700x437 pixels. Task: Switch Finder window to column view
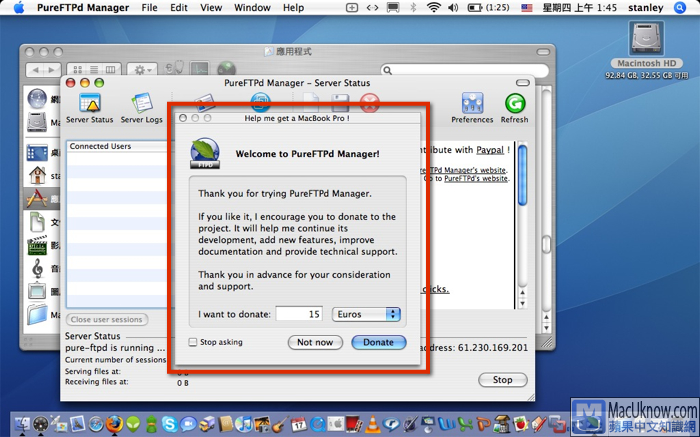pos(110,70)
